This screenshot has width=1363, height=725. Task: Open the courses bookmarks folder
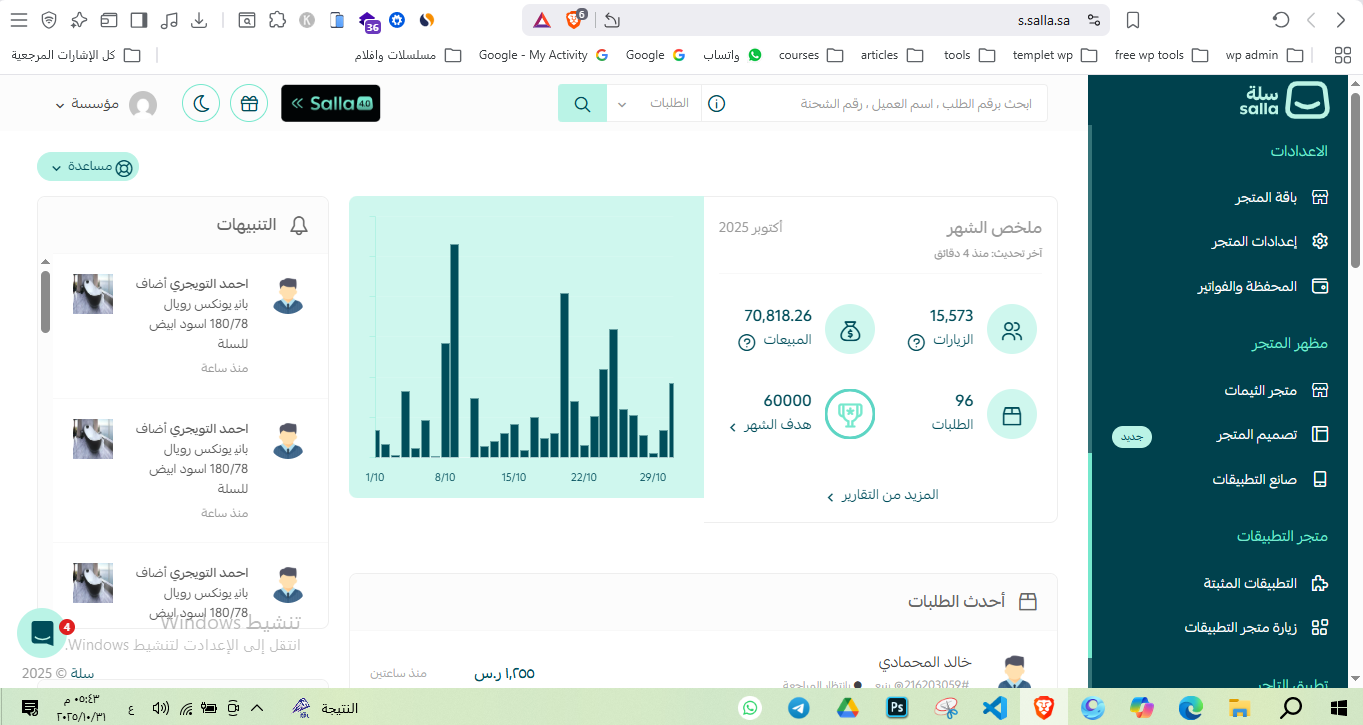pyautogui.click(x=811, y=55)
